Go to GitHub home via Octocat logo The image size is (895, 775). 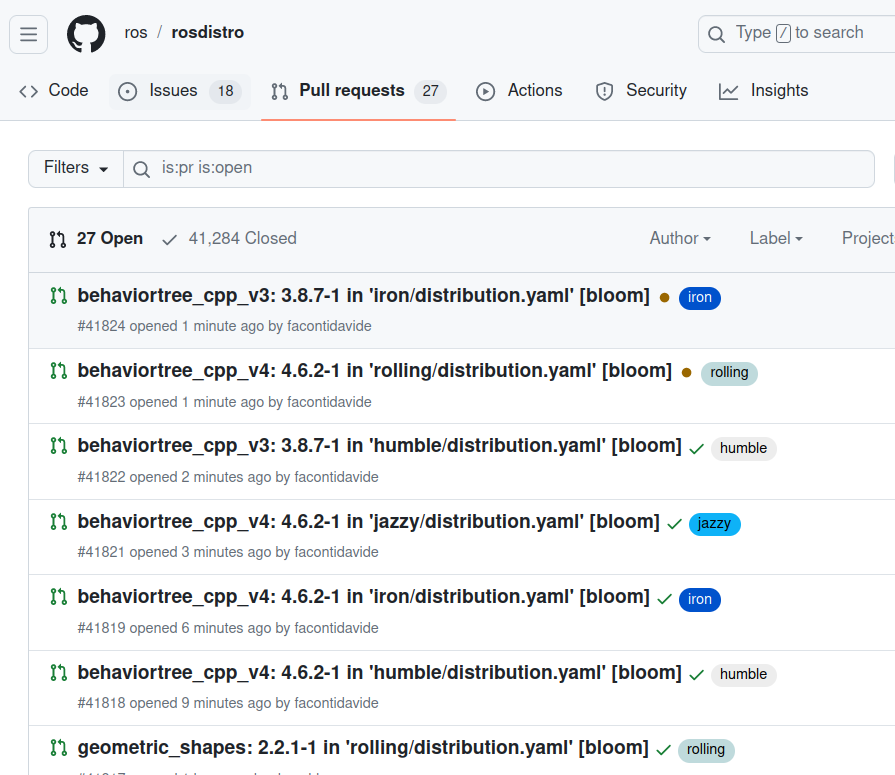(x=86, y=34)
